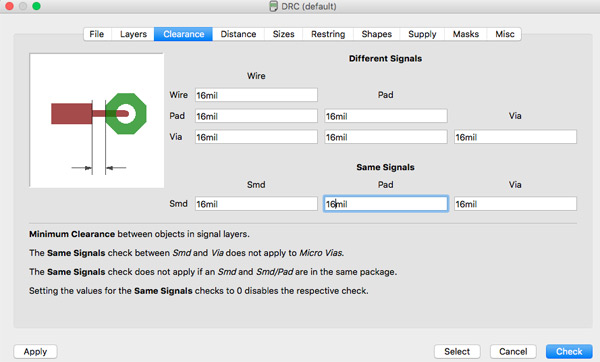Click the Check button
Screen dimensions: 600x362
[x=569, y=351]
